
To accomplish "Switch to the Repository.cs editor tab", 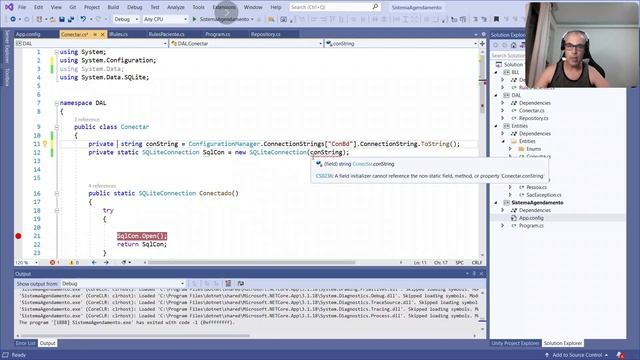I will (266, 34).
